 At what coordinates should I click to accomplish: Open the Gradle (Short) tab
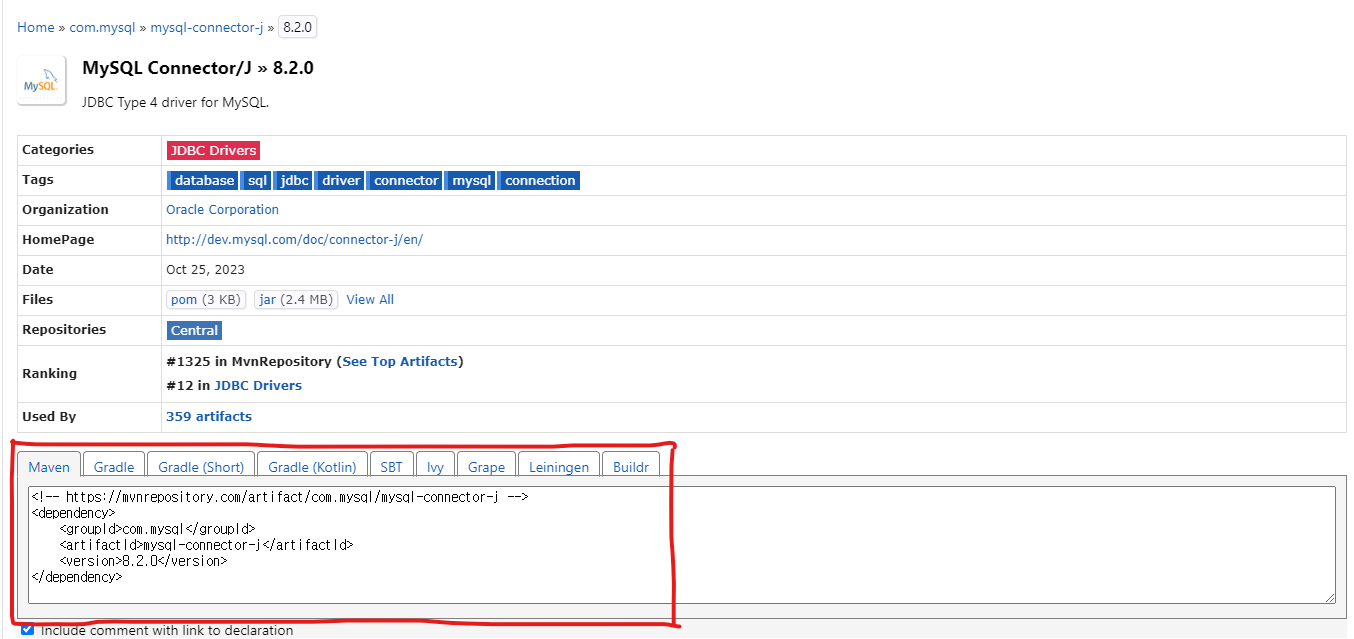(x=200, y=466)
